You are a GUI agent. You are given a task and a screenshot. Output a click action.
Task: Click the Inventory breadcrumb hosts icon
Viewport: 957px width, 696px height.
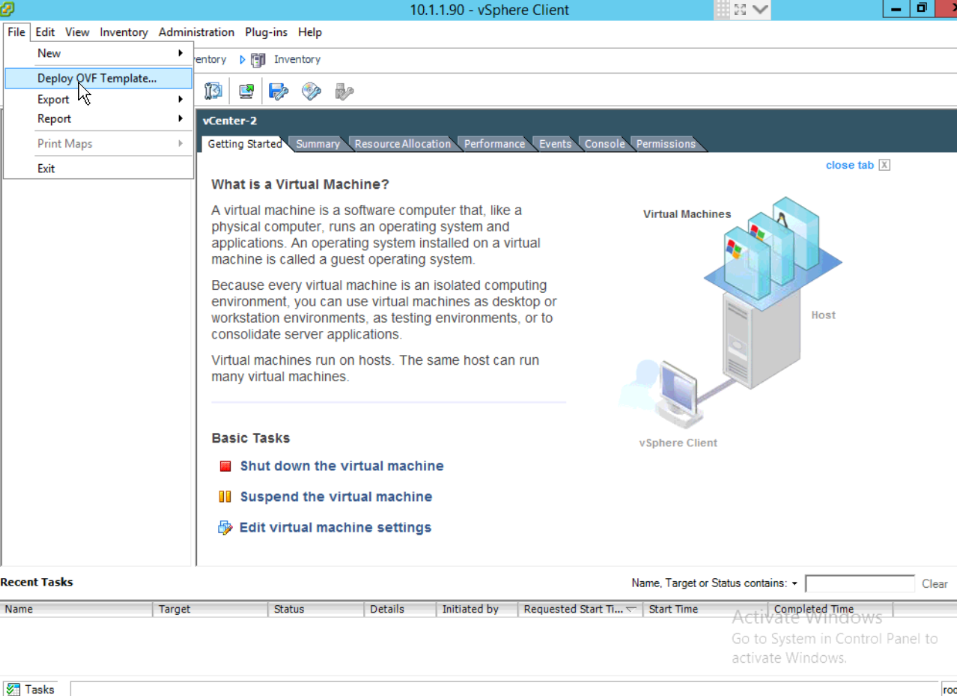(x=258, y=59)
